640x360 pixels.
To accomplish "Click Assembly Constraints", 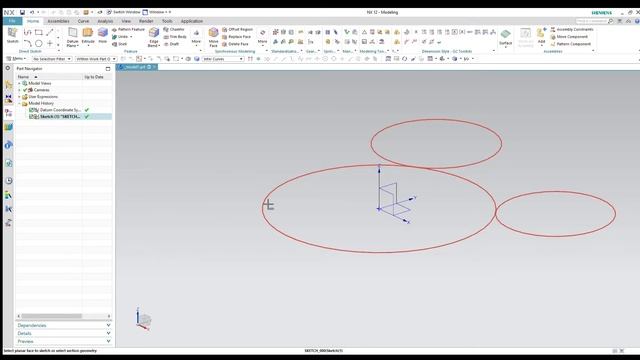I will pyautogui.click(x=572, y=29).
